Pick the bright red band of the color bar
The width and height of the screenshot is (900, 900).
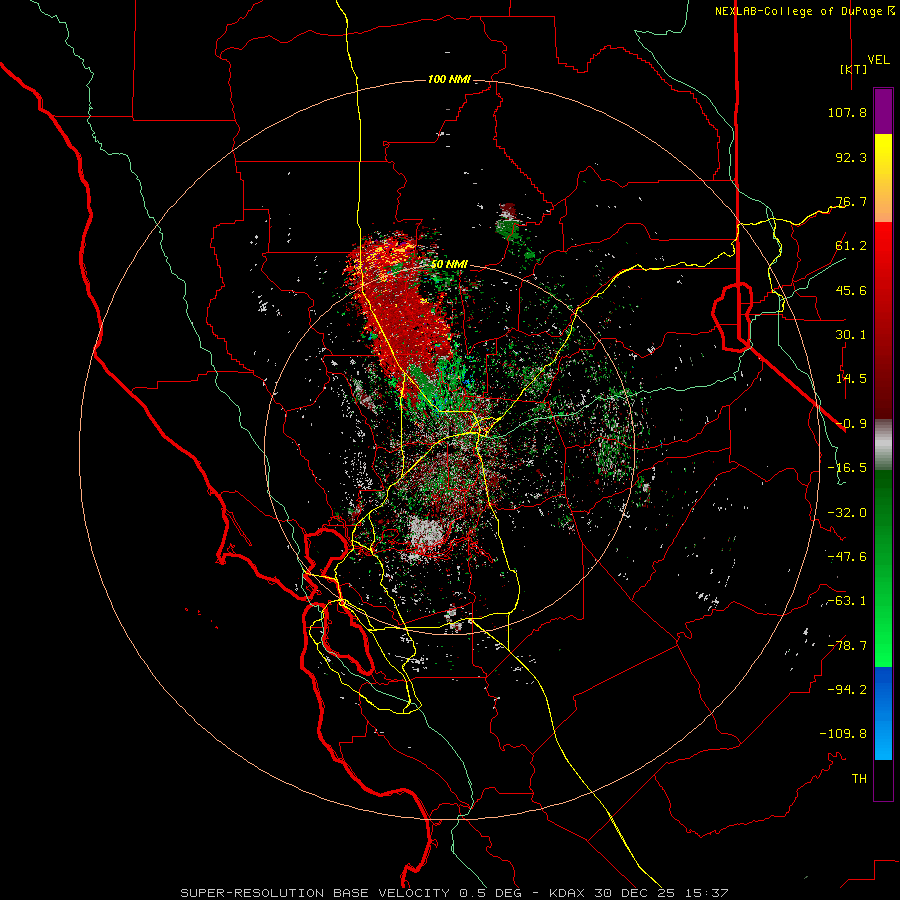(x=883, y=258)
